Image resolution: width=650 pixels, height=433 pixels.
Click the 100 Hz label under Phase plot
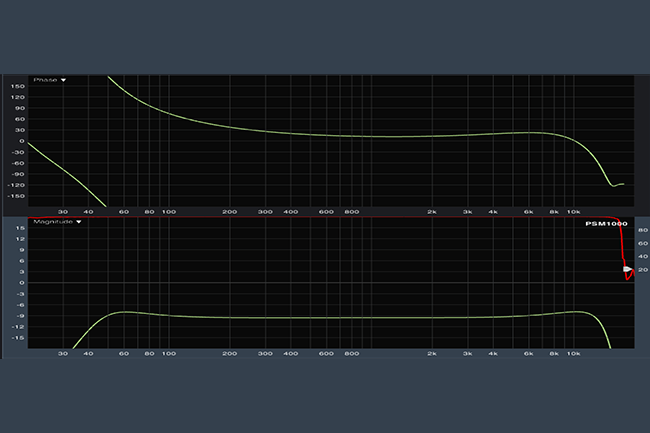tap(169, 212)
